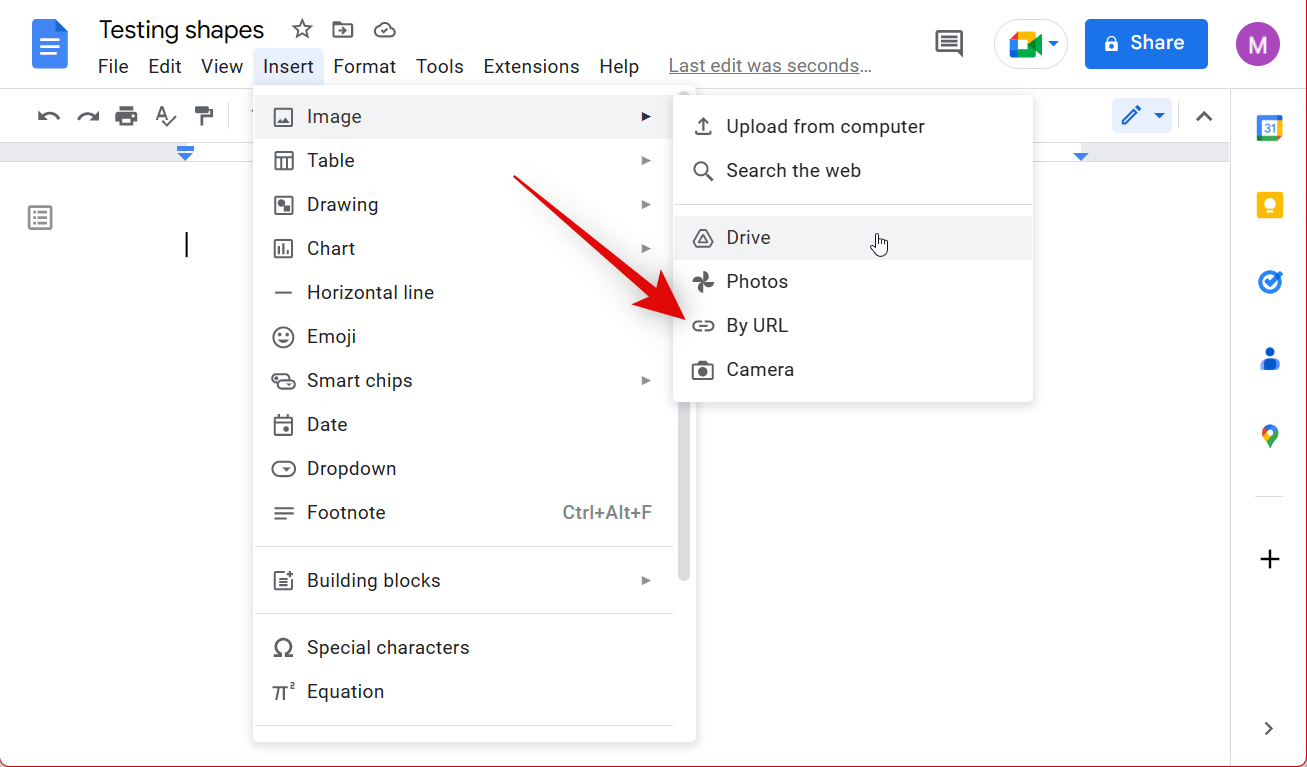Expand the Chart submenu
The image size is (1307, 767).
point(463,249)
